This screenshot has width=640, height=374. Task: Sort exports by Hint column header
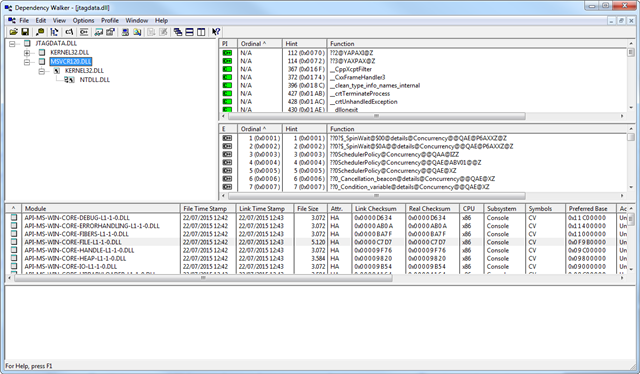[304, 129]
